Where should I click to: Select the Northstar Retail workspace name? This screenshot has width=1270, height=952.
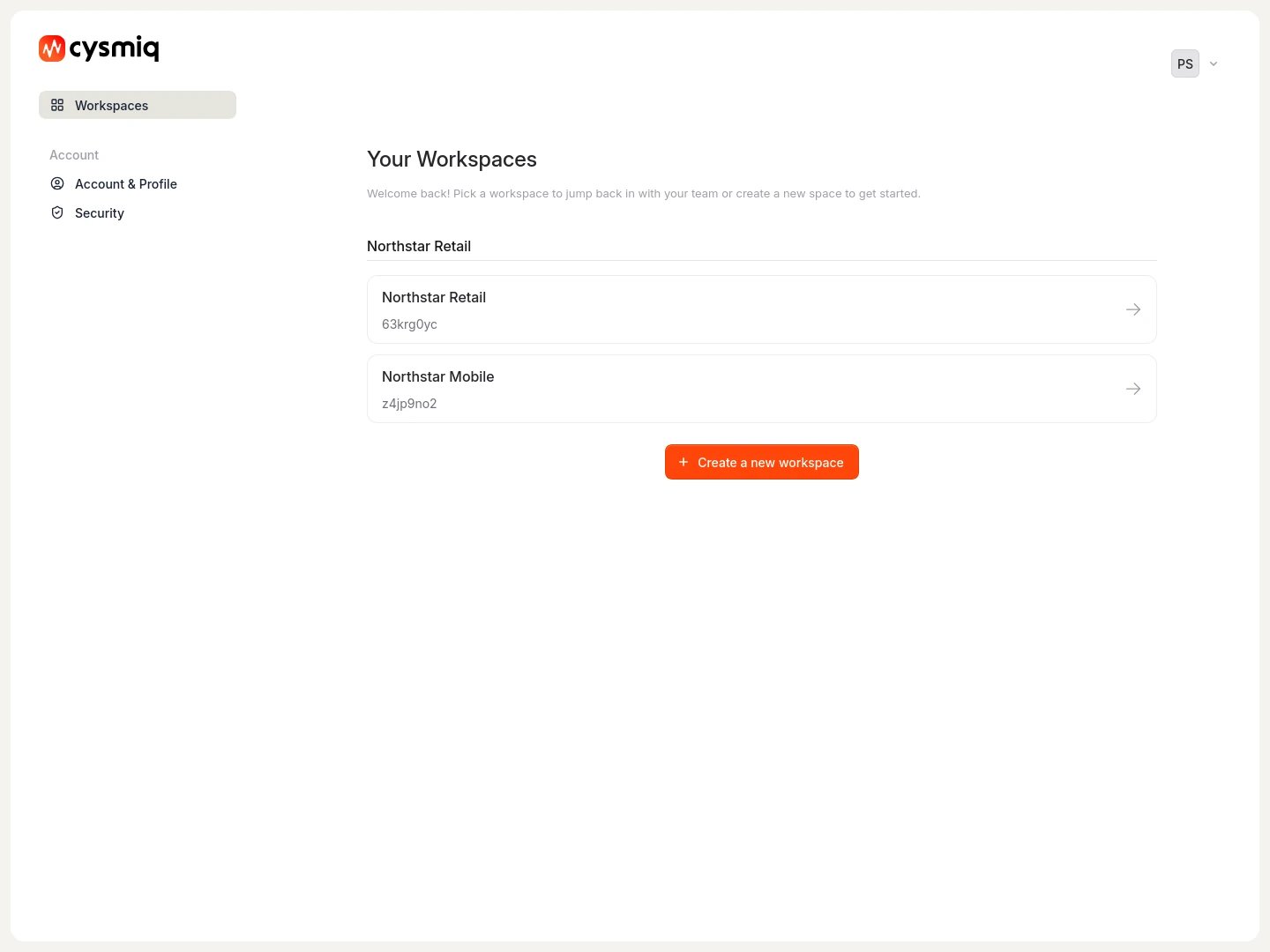click(434, 297)
